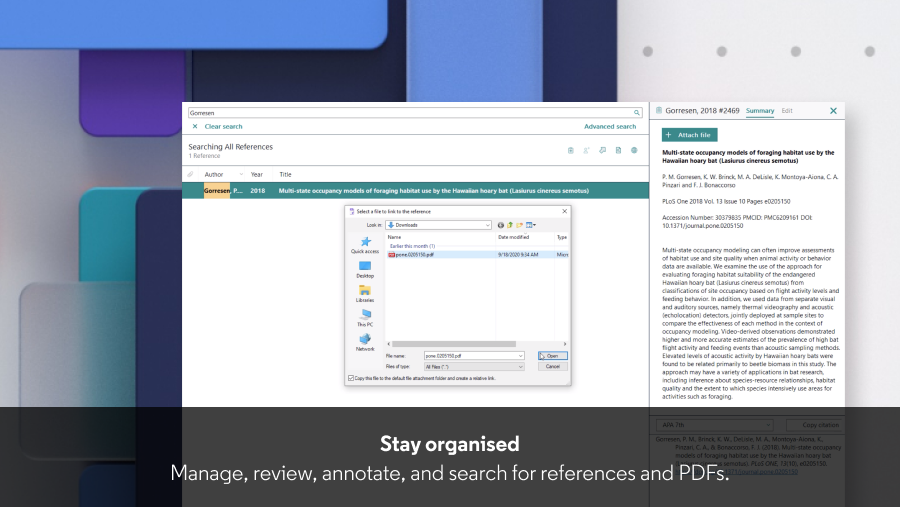Image resolution: width=900 pixels, height=507 pixels.
Task: Click the Open button in file dialog
Action: (553, 356)
